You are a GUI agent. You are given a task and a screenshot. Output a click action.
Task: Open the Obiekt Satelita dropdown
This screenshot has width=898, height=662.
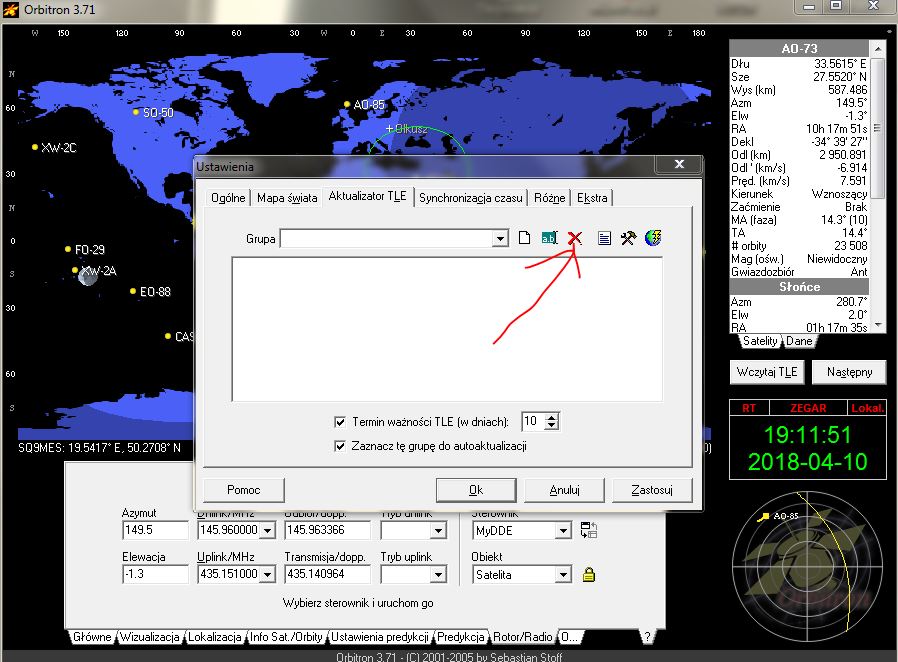[564, 574]
